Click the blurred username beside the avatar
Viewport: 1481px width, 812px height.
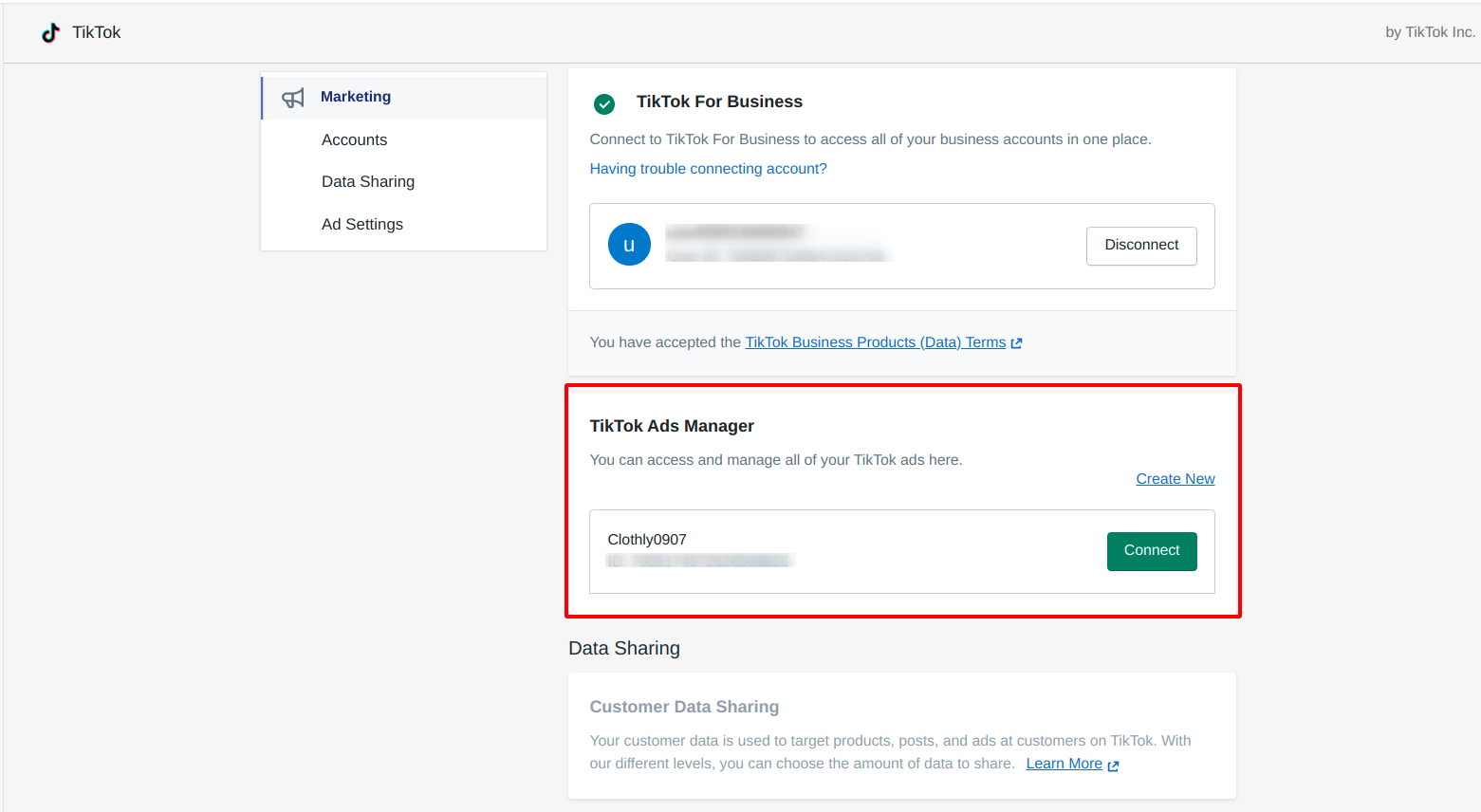point(735,232)
